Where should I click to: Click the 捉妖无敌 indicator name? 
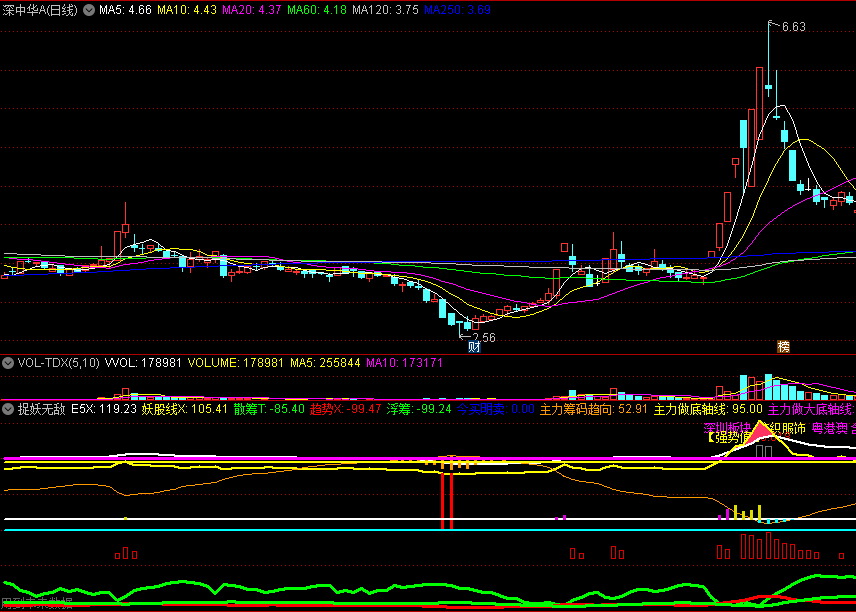point(41,409)
